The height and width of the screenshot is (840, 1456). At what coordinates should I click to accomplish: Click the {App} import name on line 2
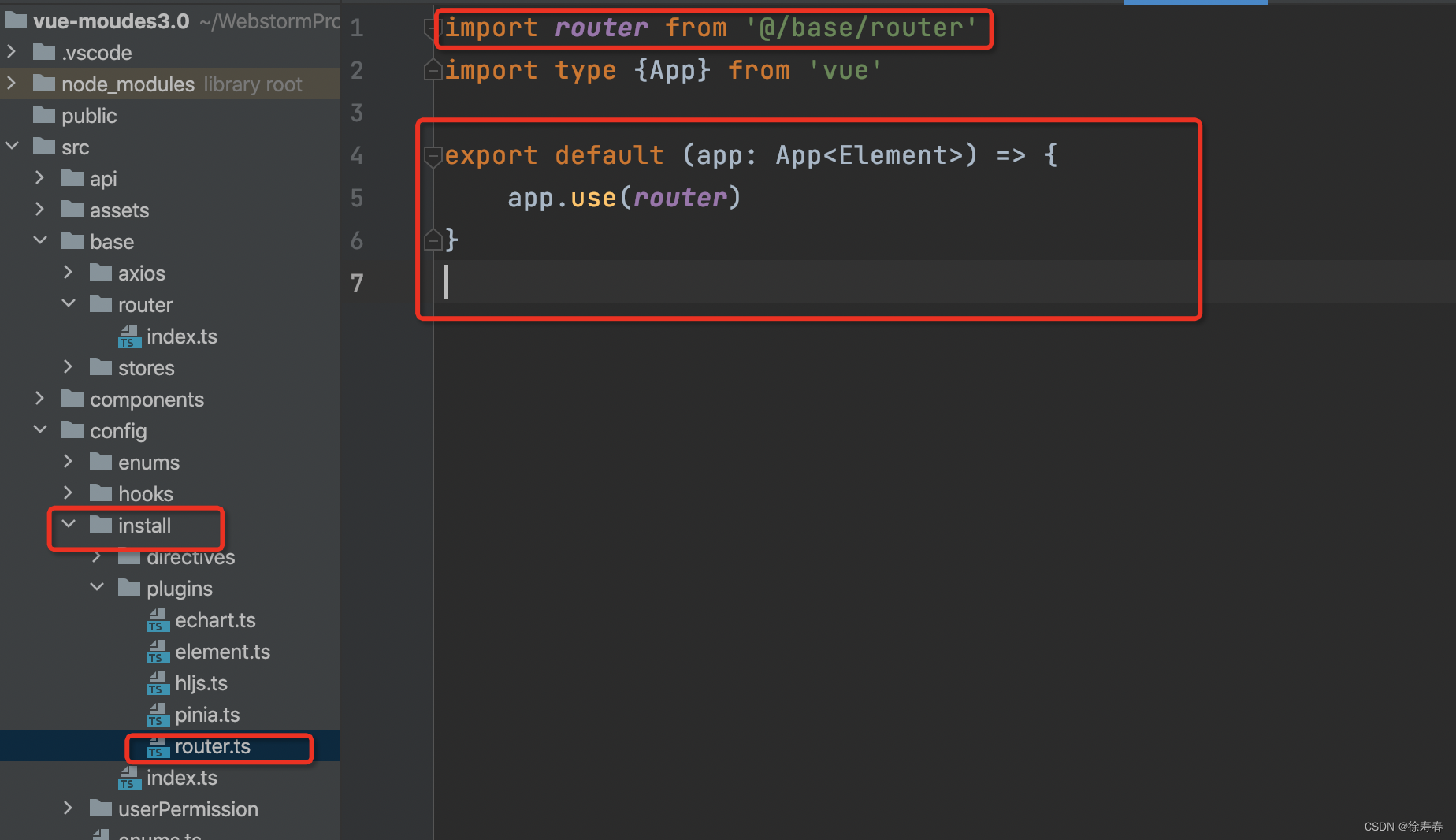672,71
